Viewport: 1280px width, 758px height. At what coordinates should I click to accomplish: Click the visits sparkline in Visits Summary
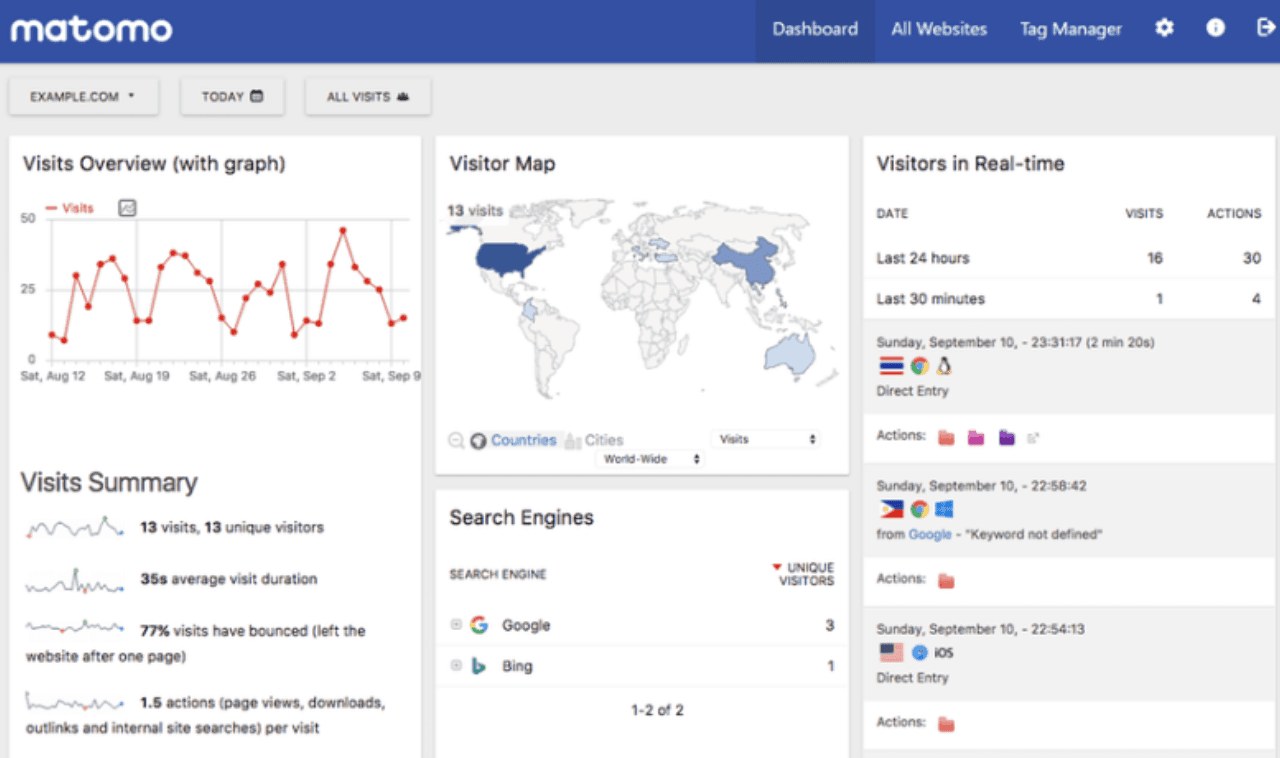tap(75, 527)
